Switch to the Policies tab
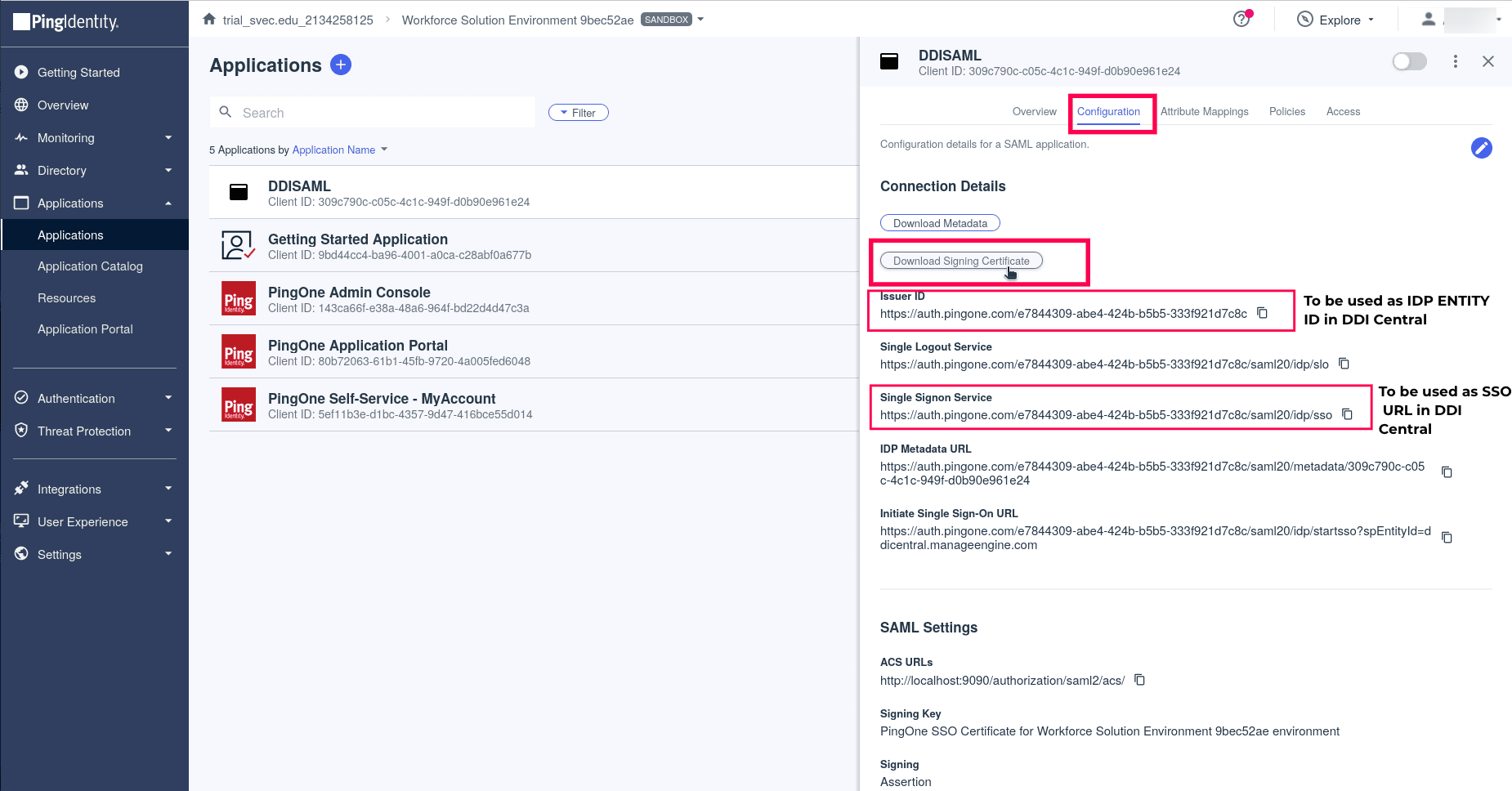 click(x=1287, y=112)
